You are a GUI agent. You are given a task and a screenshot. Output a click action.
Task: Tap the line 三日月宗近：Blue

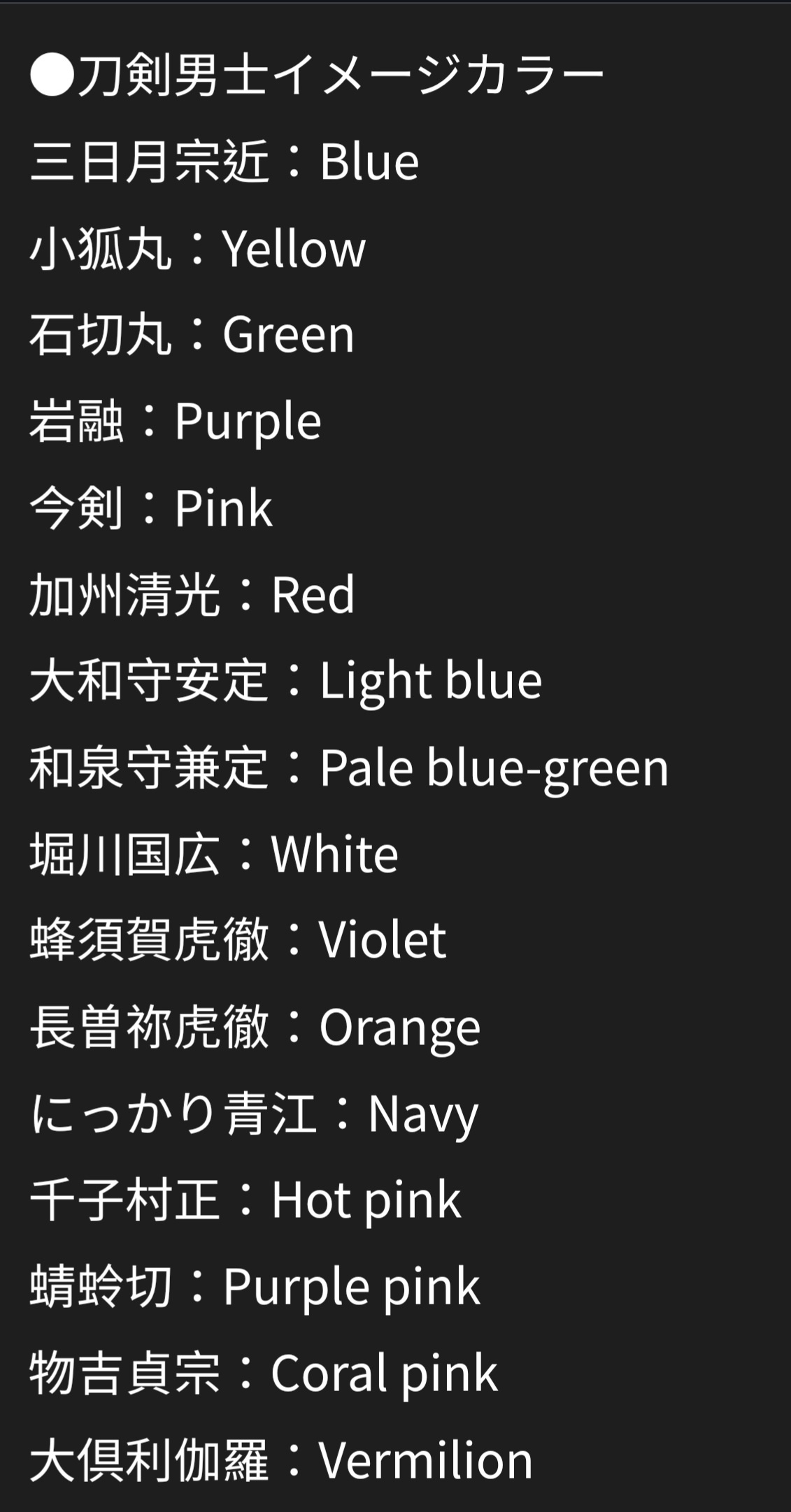225,162
